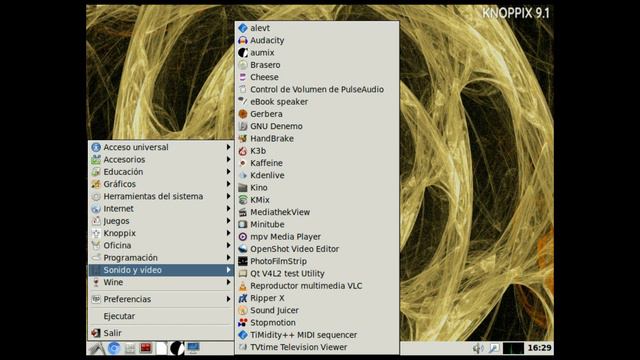
Task: Start K3b burning app icon
Action: coord(243,151)
